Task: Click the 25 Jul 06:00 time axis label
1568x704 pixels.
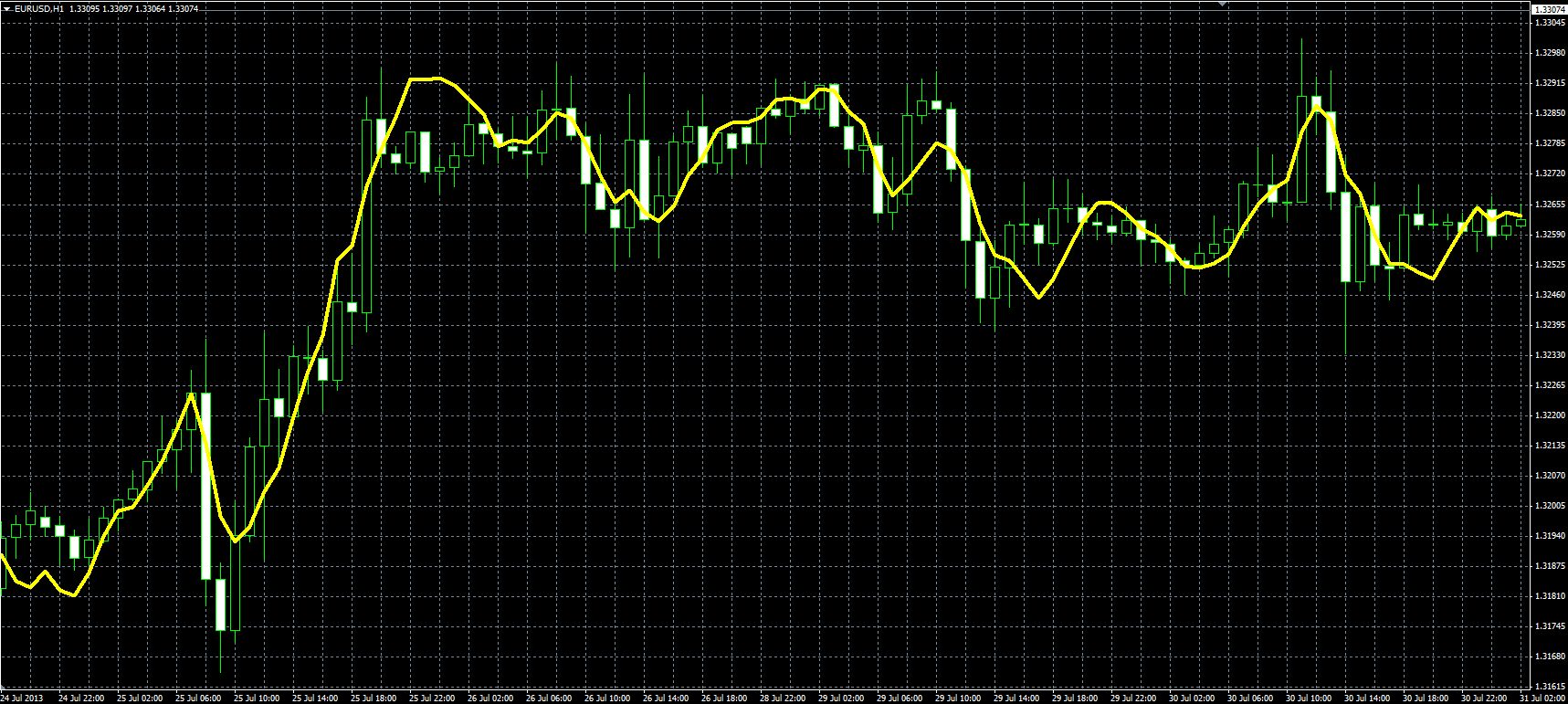Action: click(198, 699)
